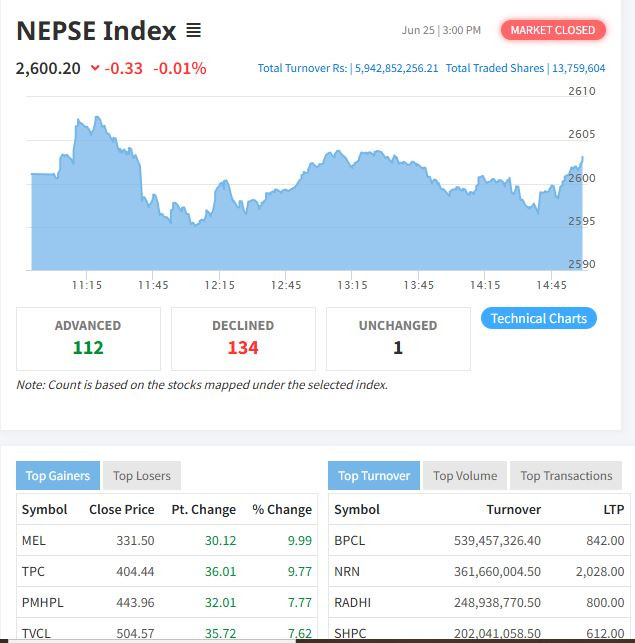The width and height of the screenshot is (635, 643).
Task: Open the TPC stock symbol
Action: (33, 571)
